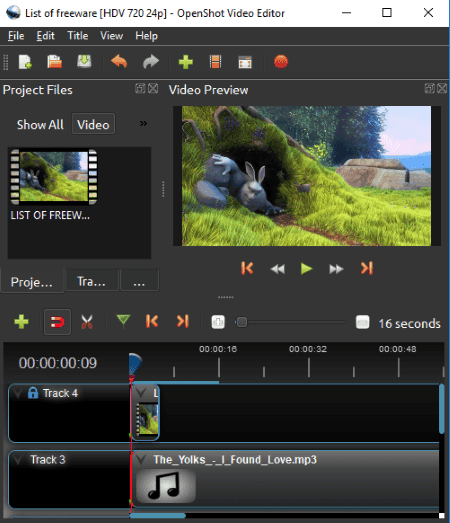Click the vertical timeline scrollbar
The width and height of the screenshot is (450, 523).
click(x=442, y=409)
